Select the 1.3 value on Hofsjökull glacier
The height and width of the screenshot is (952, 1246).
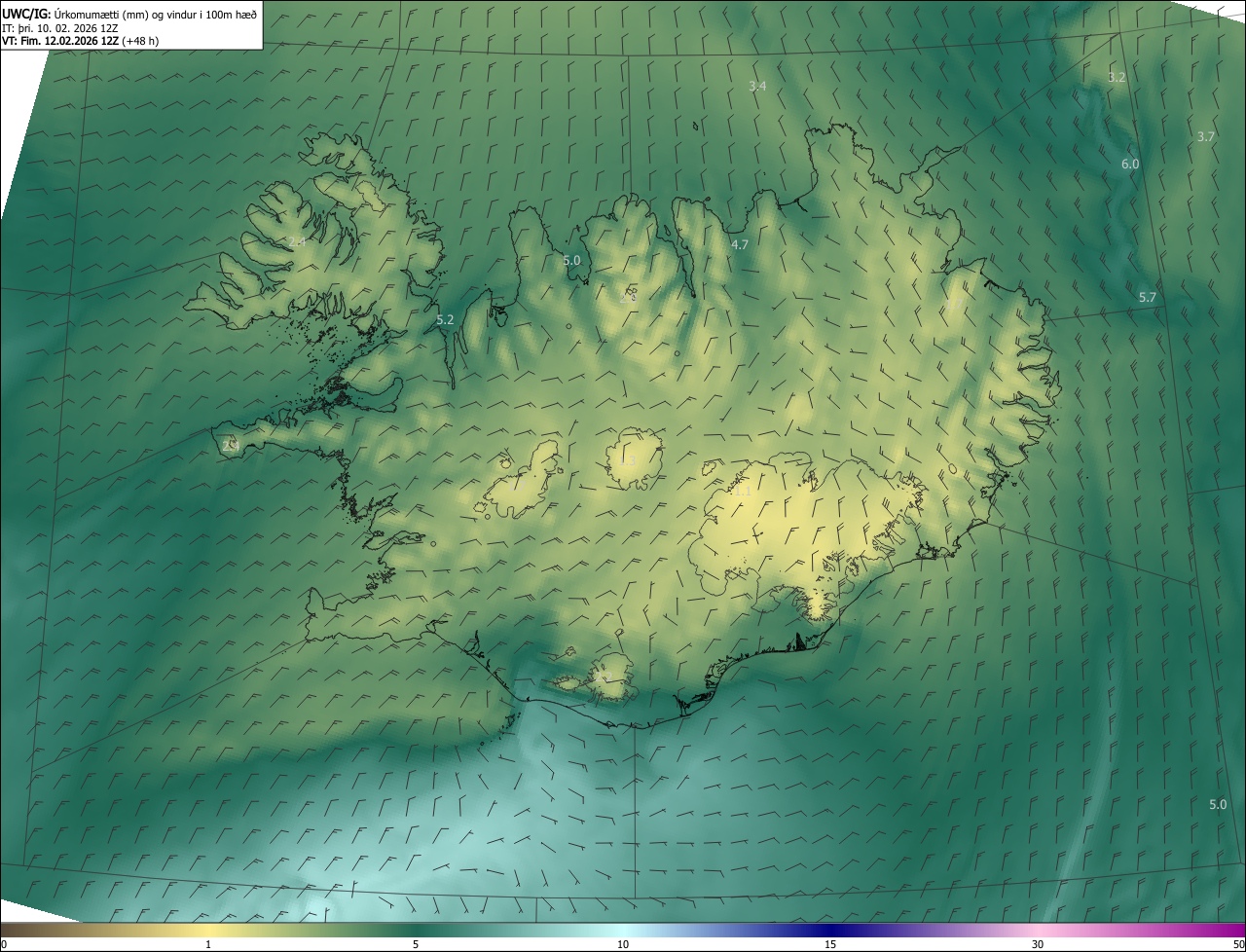[628, 461]
